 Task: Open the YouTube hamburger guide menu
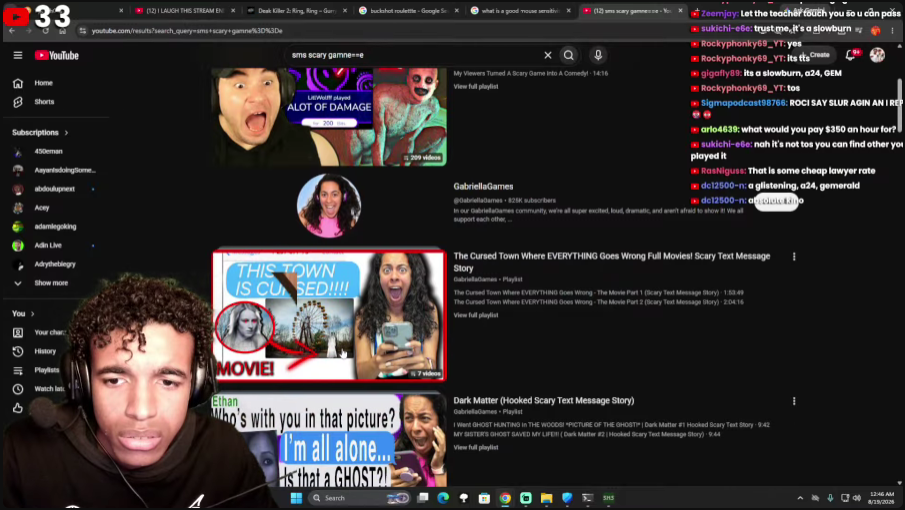click(18, 55)
